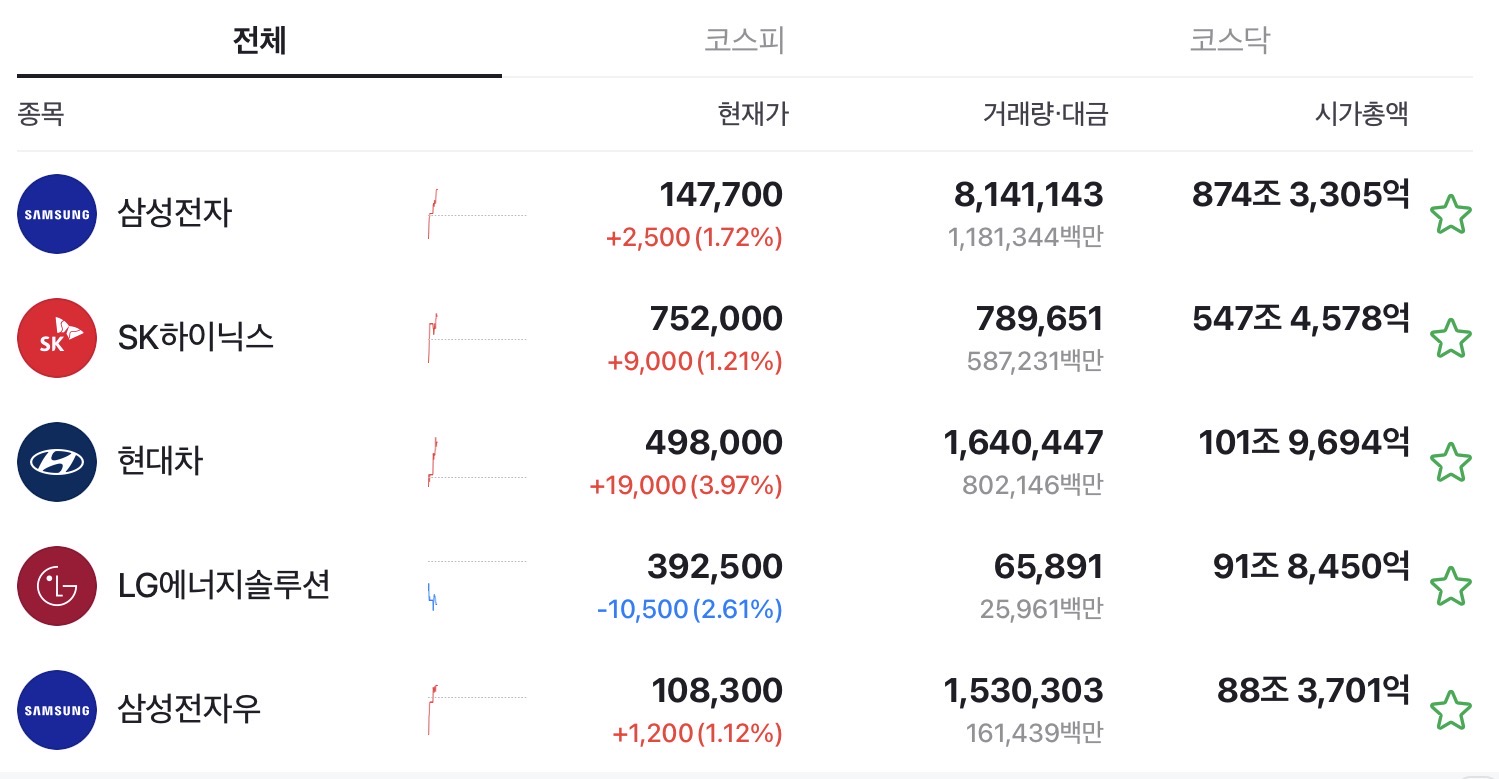This screenshot has height=779, width=1499.
Task: Click the SK logo icon
Action: point(57,338)
